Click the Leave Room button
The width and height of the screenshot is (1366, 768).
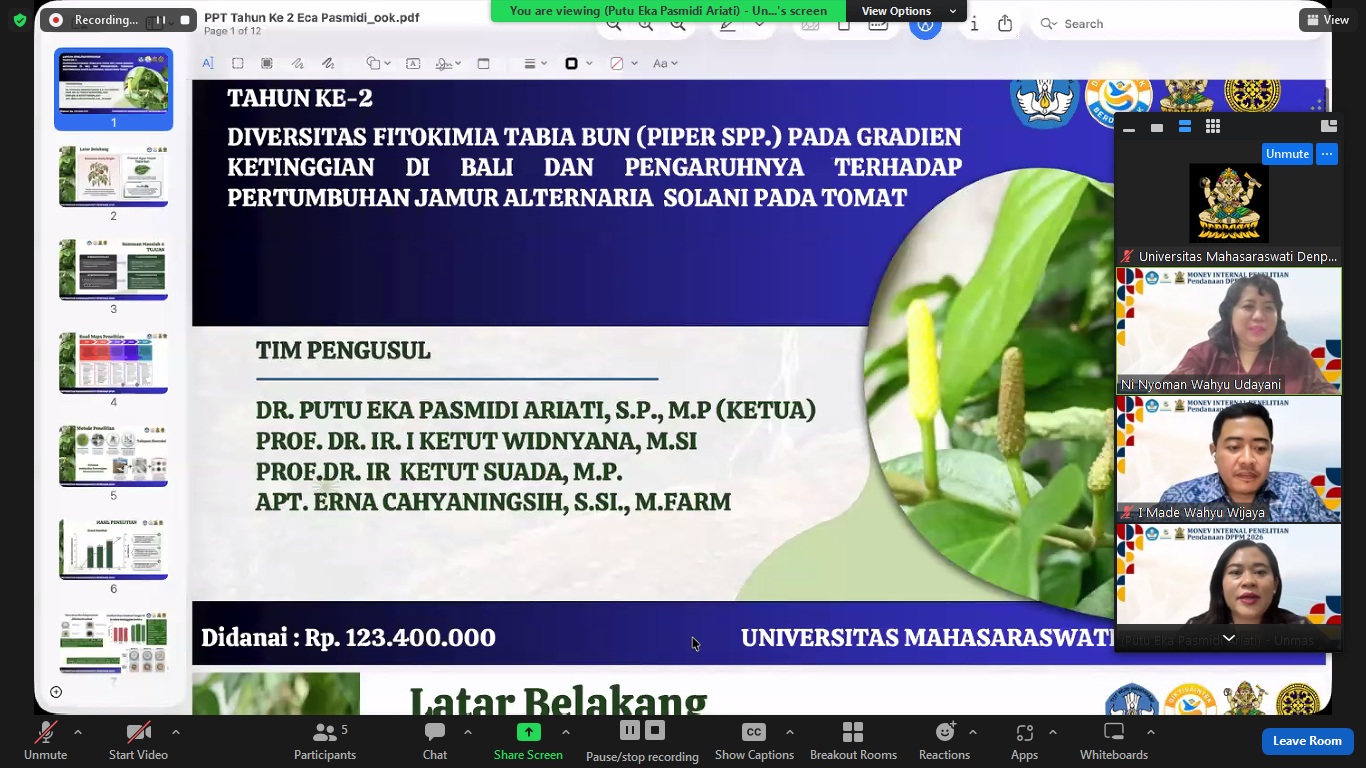coord(1307,741)
